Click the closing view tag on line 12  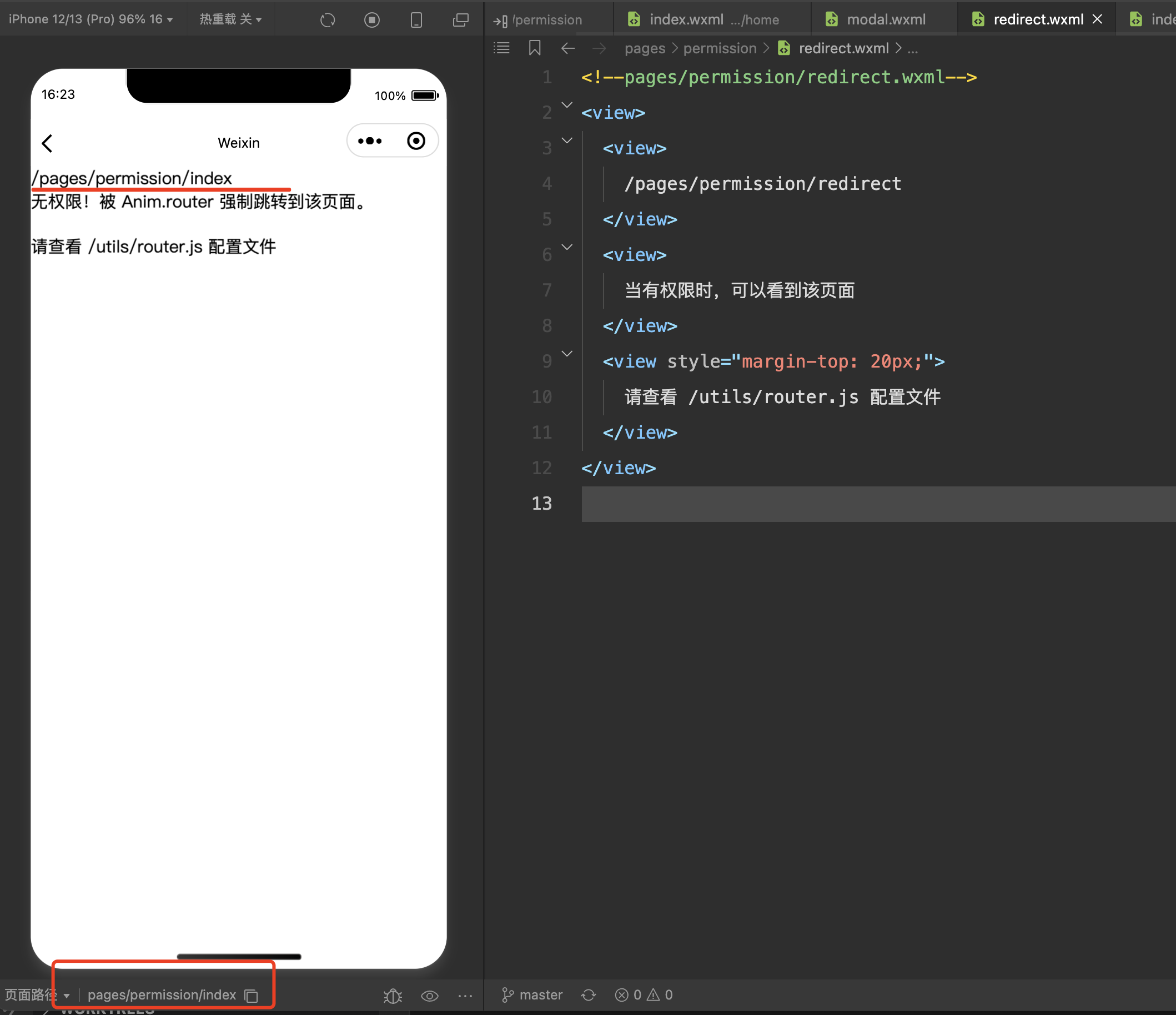(x=619, y=468)
